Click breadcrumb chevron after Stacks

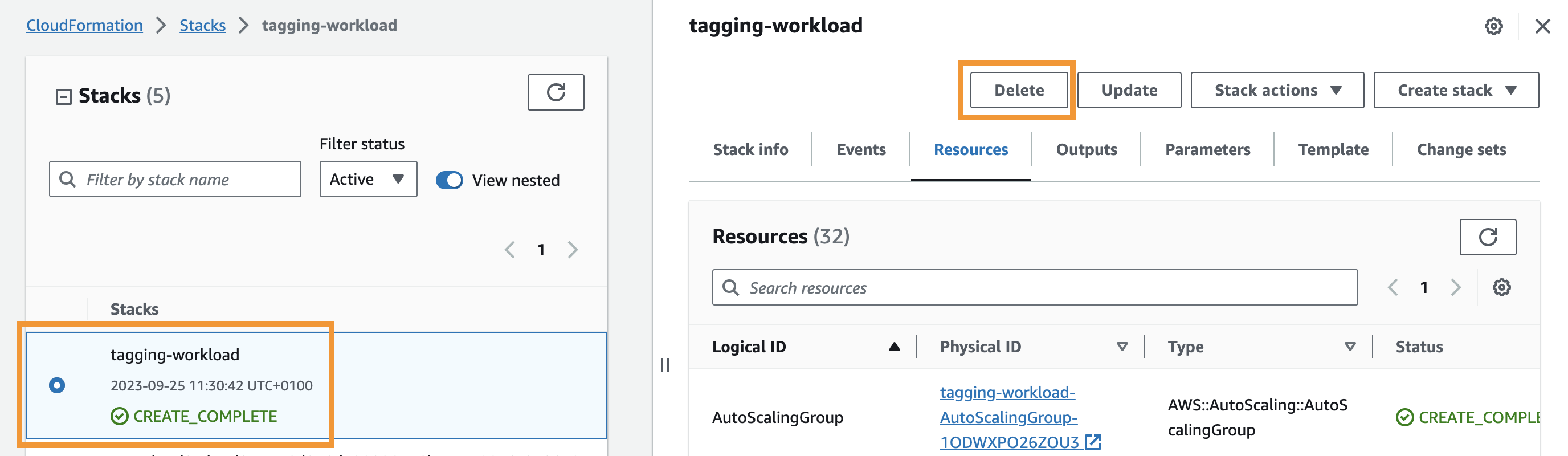243,26
